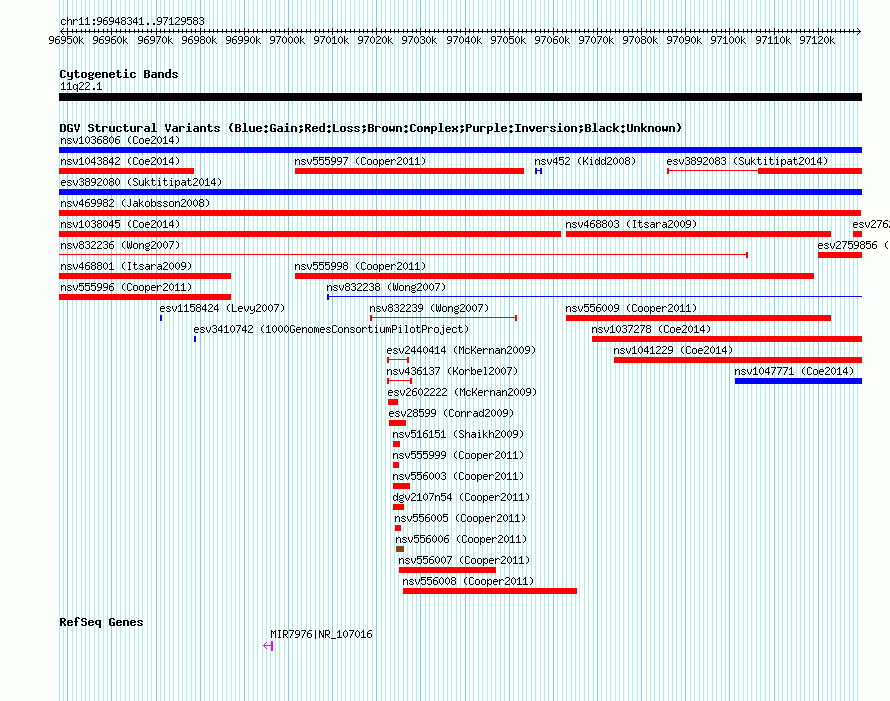This screenshot has width=890, height=701.
Task: Click the nsv832238 thin blue line
Action: coord(595,297)
